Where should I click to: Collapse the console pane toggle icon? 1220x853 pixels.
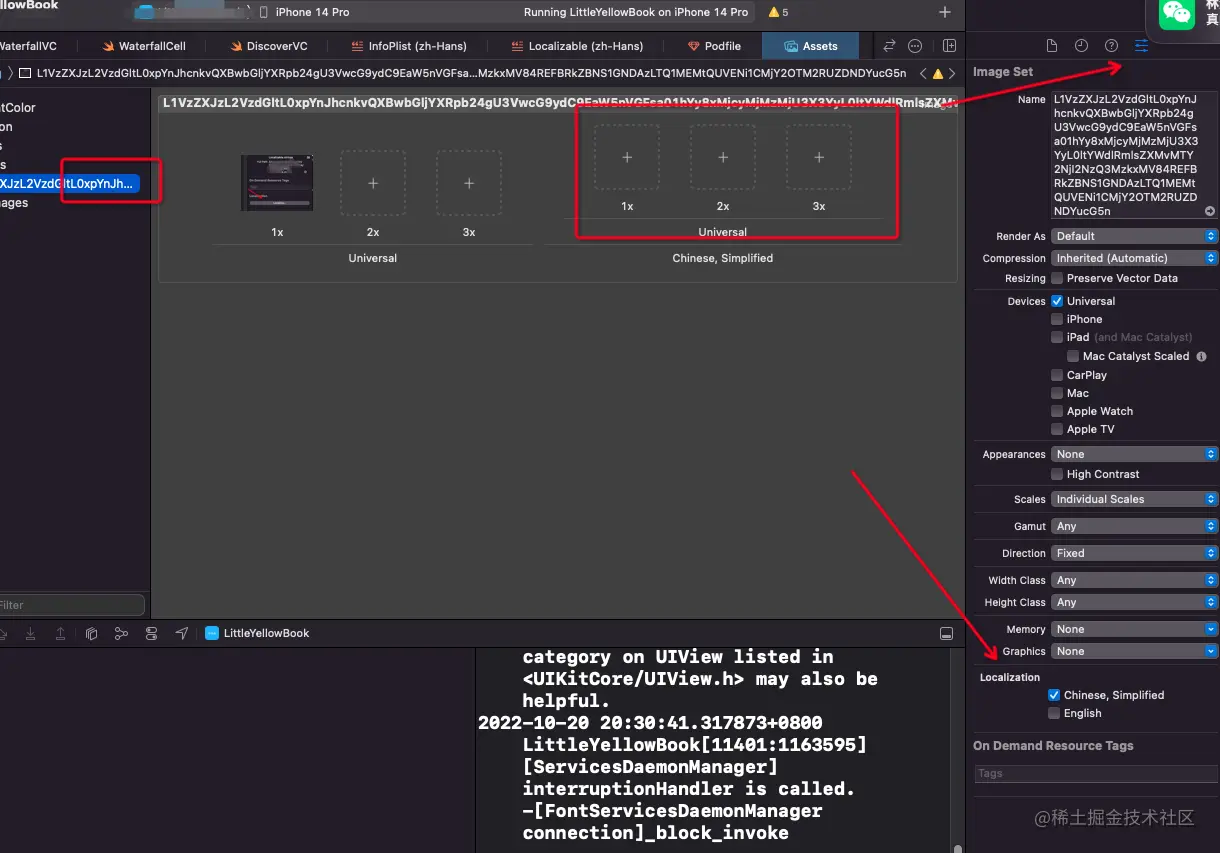pos(946,633)
